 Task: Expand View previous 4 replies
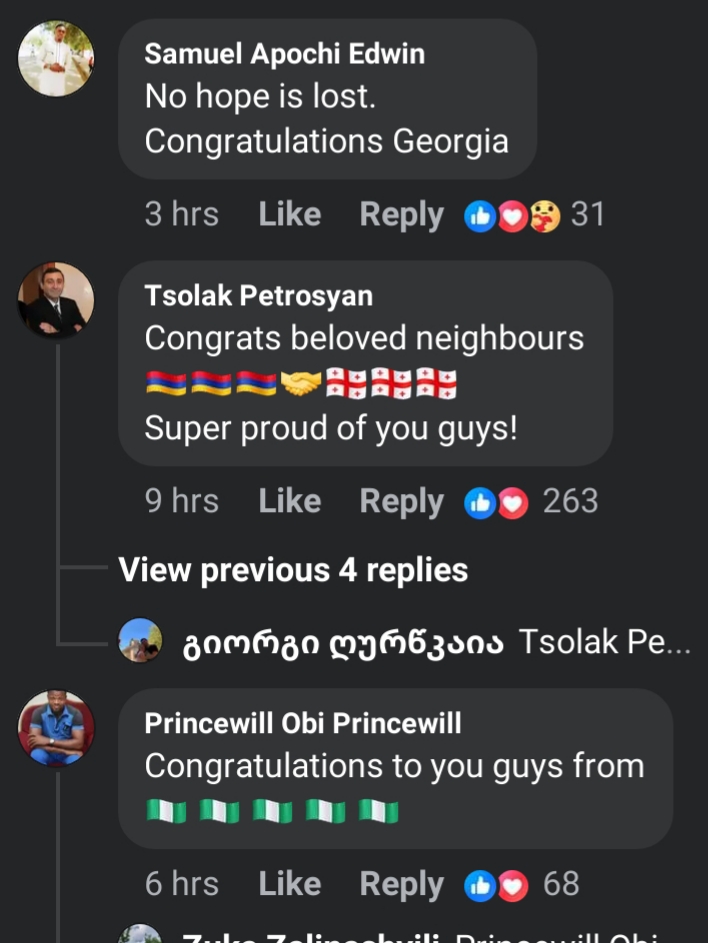pos(293,570)
